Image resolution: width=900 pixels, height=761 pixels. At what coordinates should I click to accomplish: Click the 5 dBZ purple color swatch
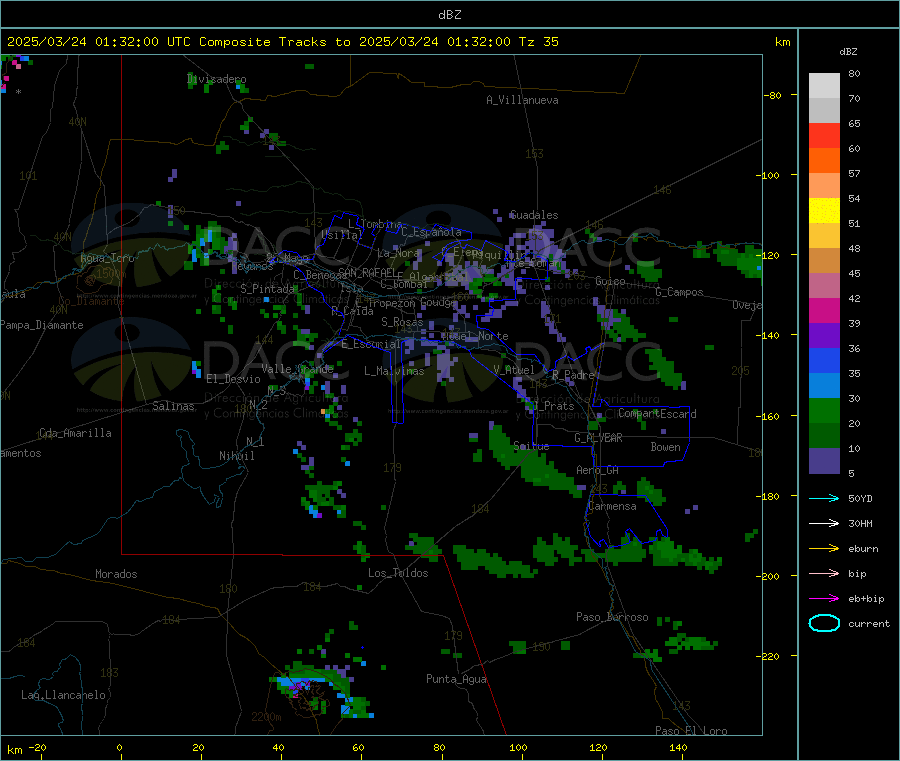824,461
